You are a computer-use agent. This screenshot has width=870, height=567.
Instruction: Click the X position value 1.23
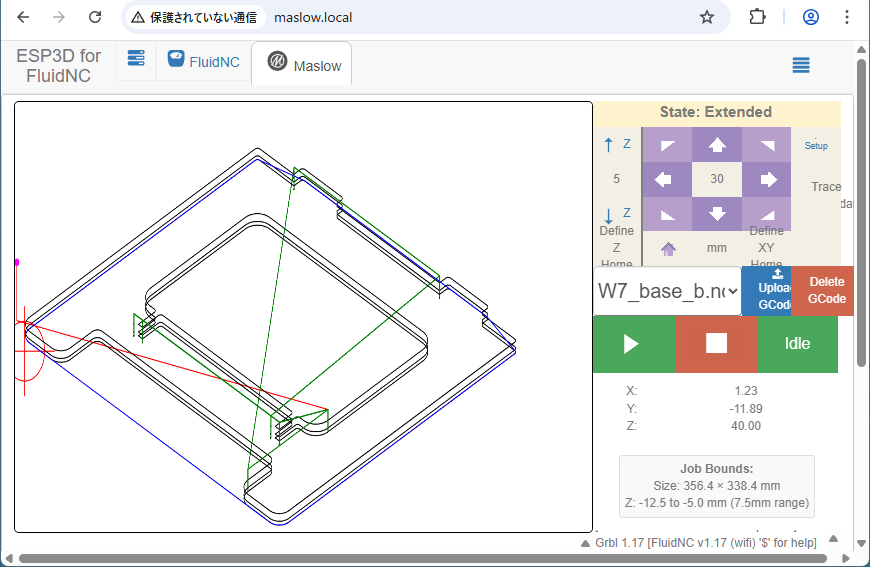[746, 391]
